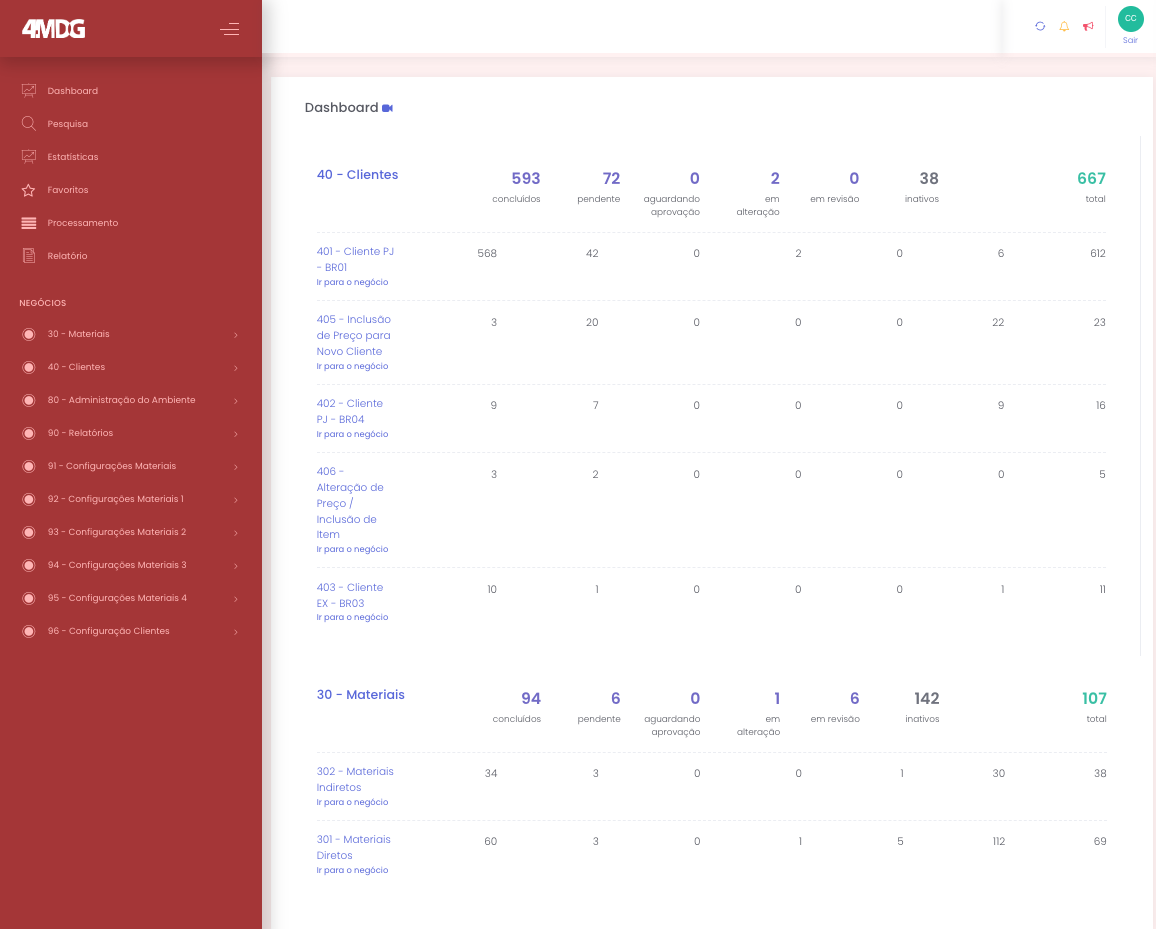Open the Dashboard menu item

point(72,90)
